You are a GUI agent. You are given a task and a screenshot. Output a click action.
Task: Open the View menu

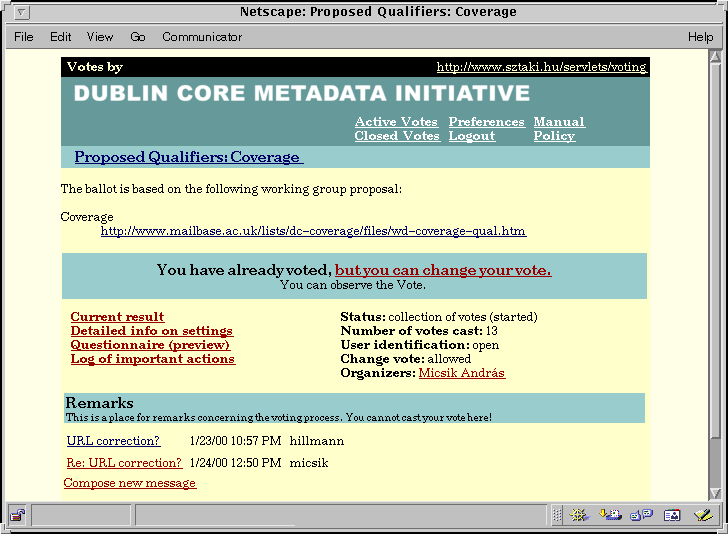pyautogui.click(x=100, y=37)
